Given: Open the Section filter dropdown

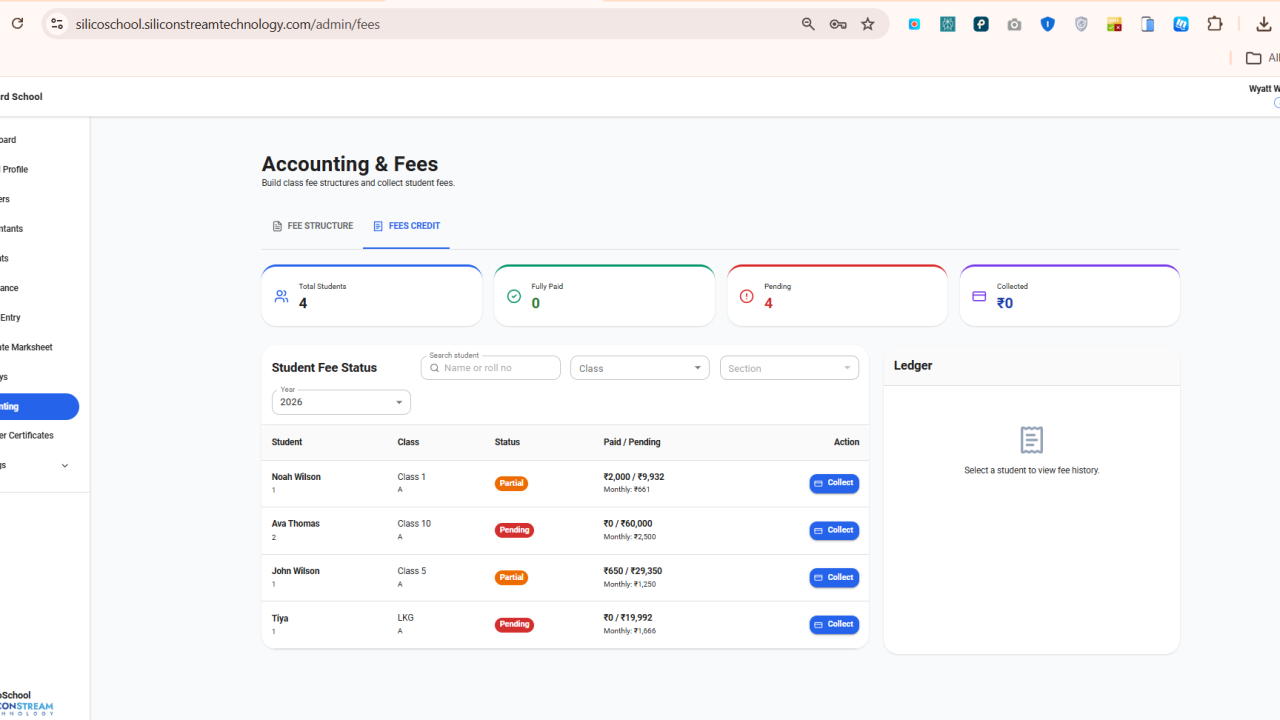Looking at the screenshot, I should click(x=789, y=368).
